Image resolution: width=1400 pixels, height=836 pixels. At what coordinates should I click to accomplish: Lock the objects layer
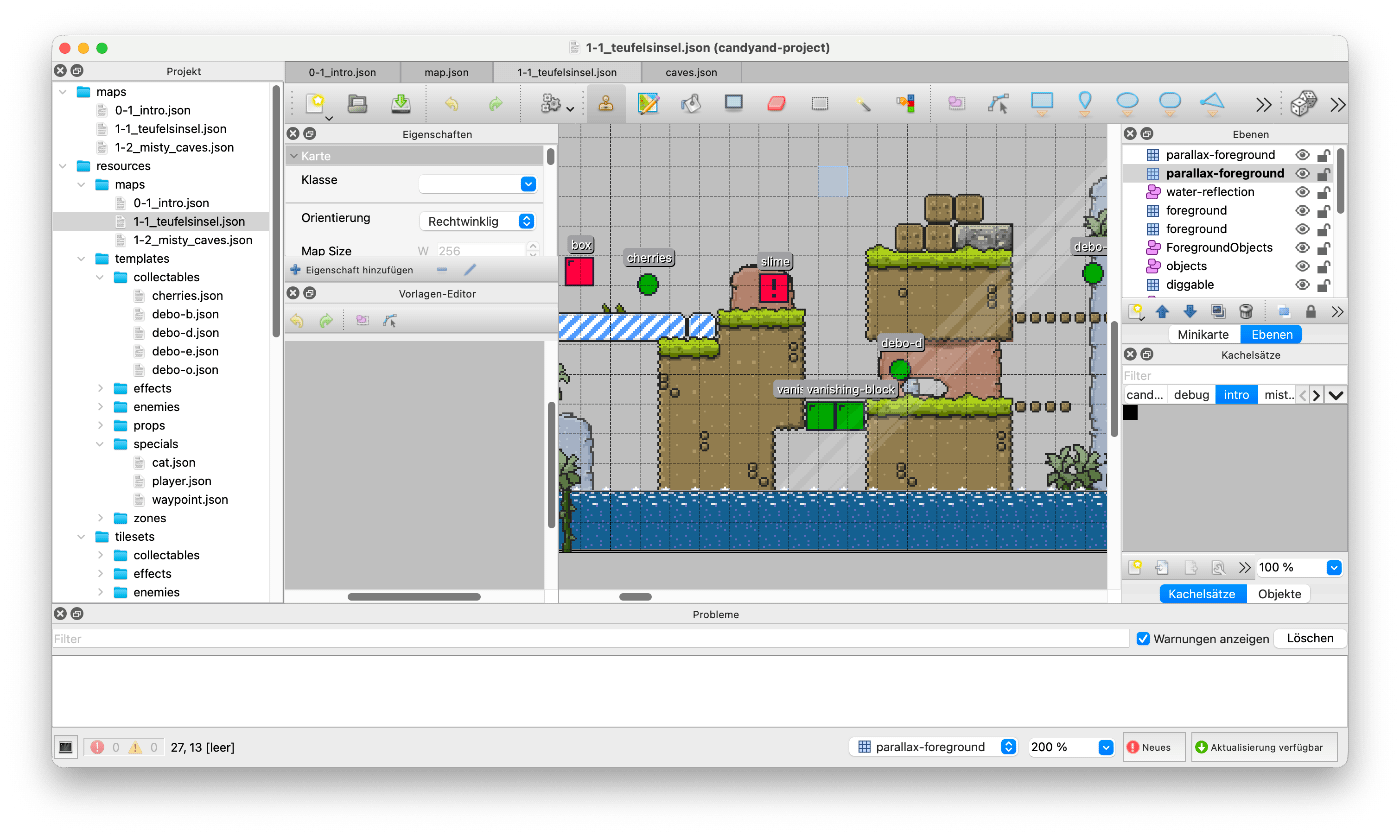(x=1323, y=266)
